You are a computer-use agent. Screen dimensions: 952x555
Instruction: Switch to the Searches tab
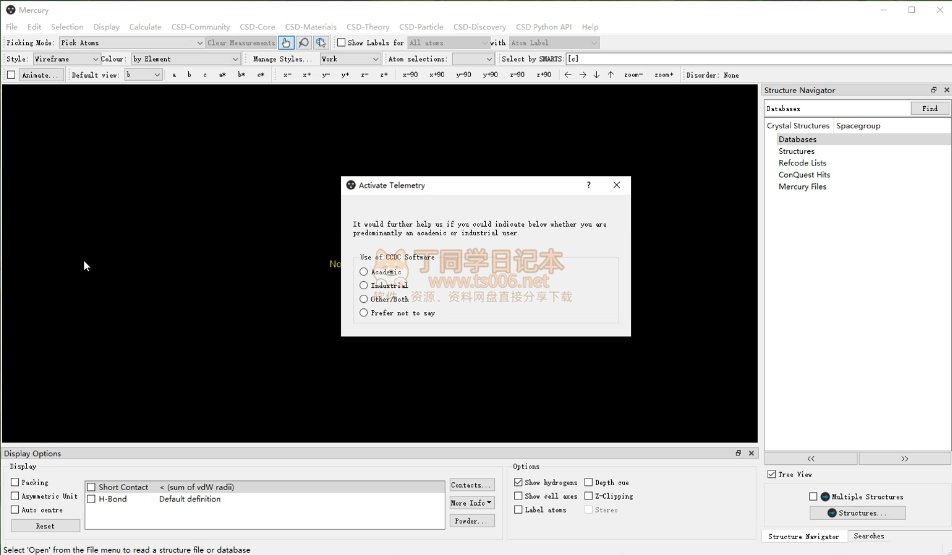(x=868, y=537)
